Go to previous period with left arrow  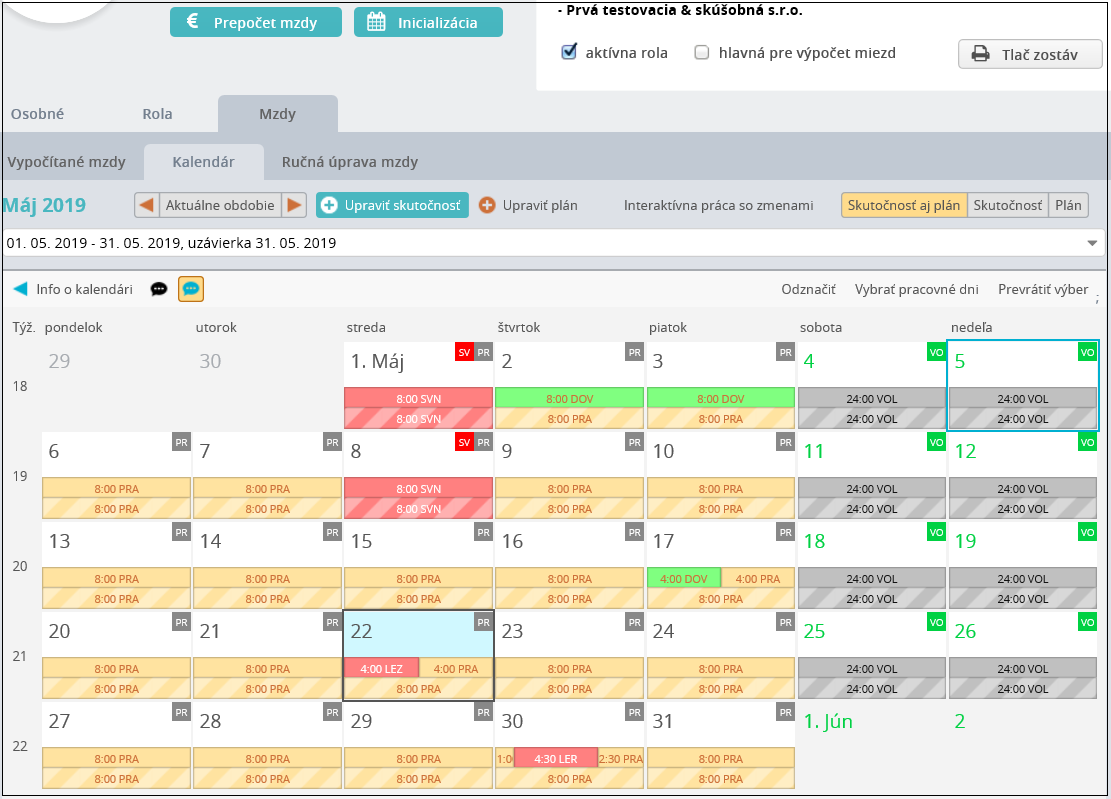[147, 205]
